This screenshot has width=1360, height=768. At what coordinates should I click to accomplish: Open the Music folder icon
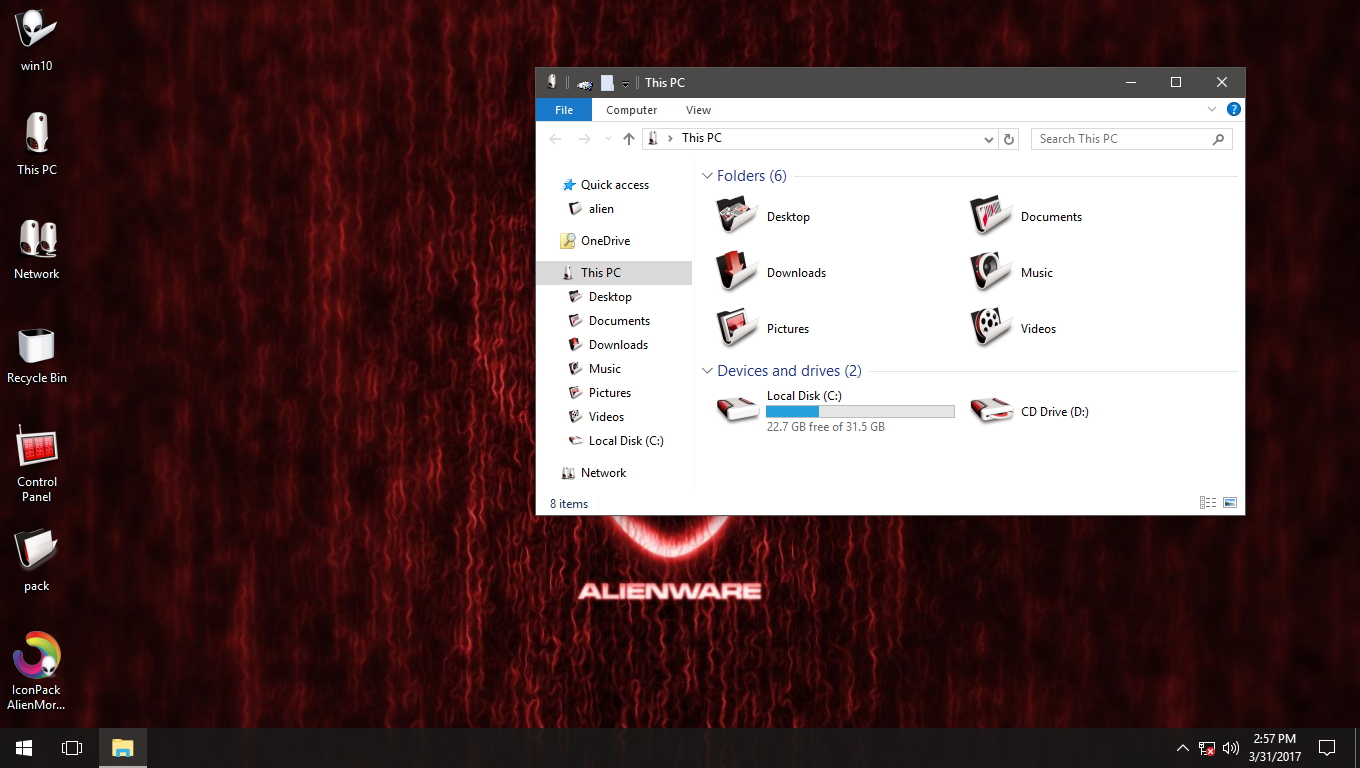coord(990,272)
